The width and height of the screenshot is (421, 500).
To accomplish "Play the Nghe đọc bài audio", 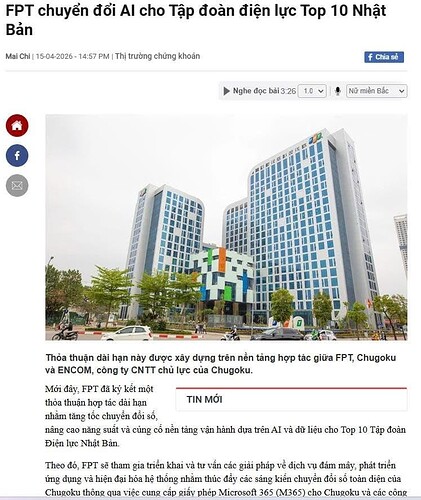I will (x=226, y=91).
